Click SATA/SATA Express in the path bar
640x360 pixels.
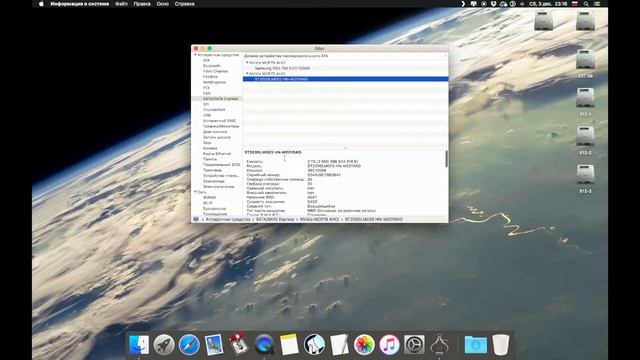pyautogui.click(x=275, y=220)
